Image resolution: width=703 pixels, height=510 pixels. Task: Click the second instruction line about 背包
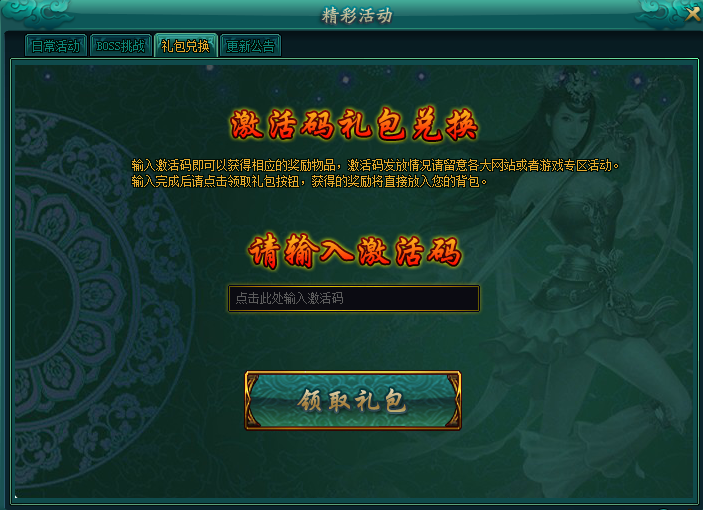[x=309, y=182]
